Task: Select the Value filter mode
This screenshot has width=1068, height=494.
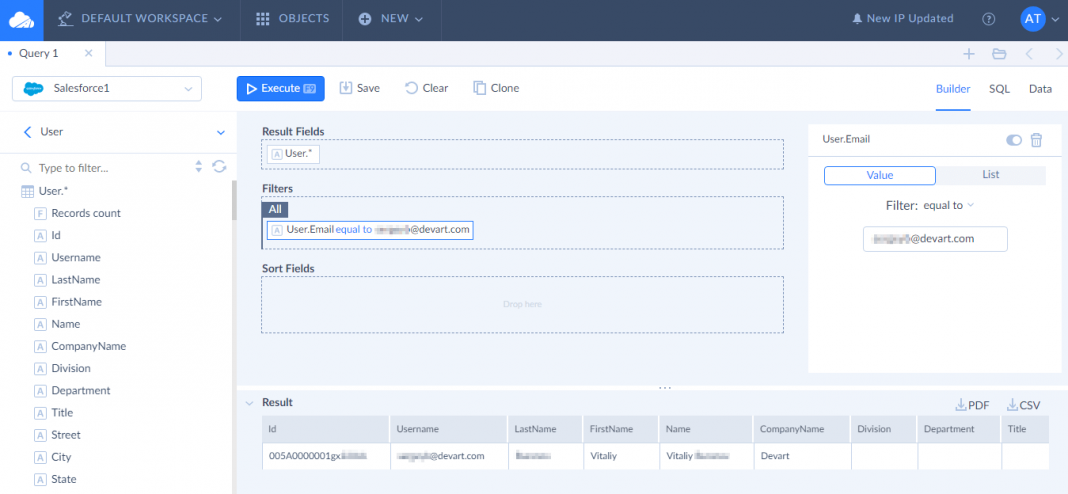Action: point(879,175)
